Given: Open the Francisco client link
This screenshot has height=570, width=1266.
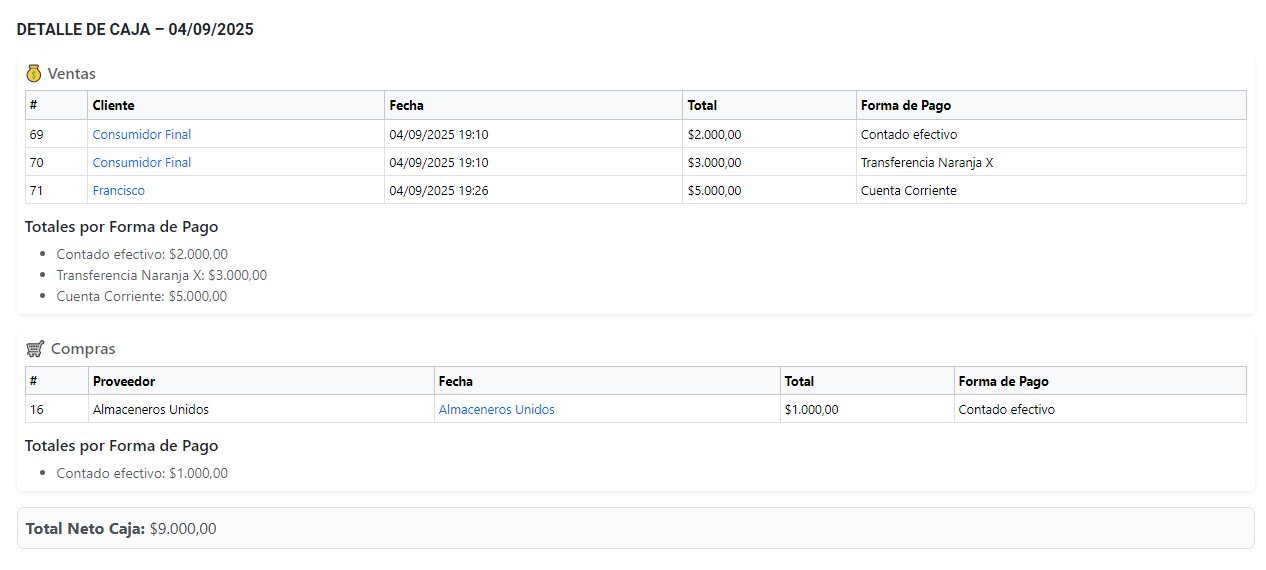Looking at the screenshot, I should pos(118,190).
